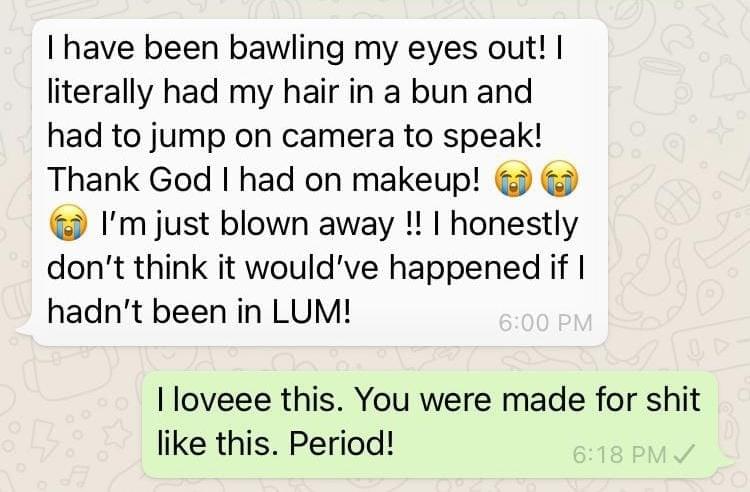Viewport: 750px width, 492px height.
Task: Click the crying emoji before 'I'm just blown away'
Action: tap(68, 222)
